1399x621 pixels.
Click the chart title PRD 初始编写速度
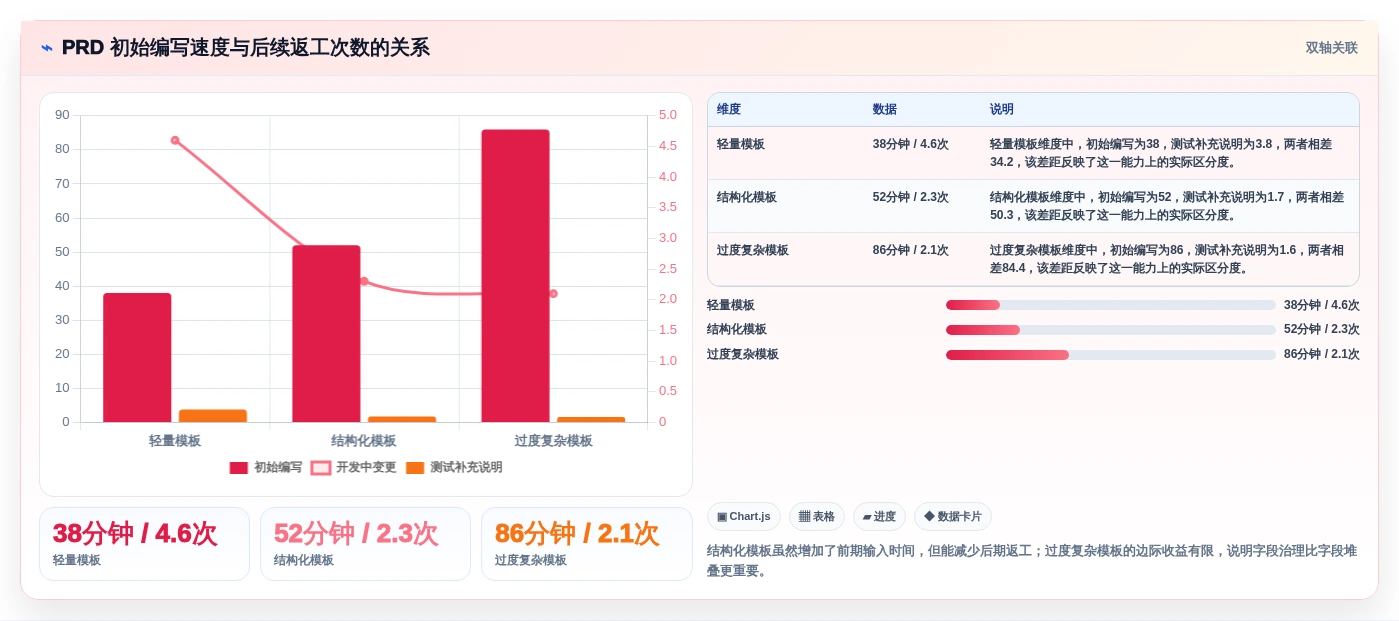point(246,47)
